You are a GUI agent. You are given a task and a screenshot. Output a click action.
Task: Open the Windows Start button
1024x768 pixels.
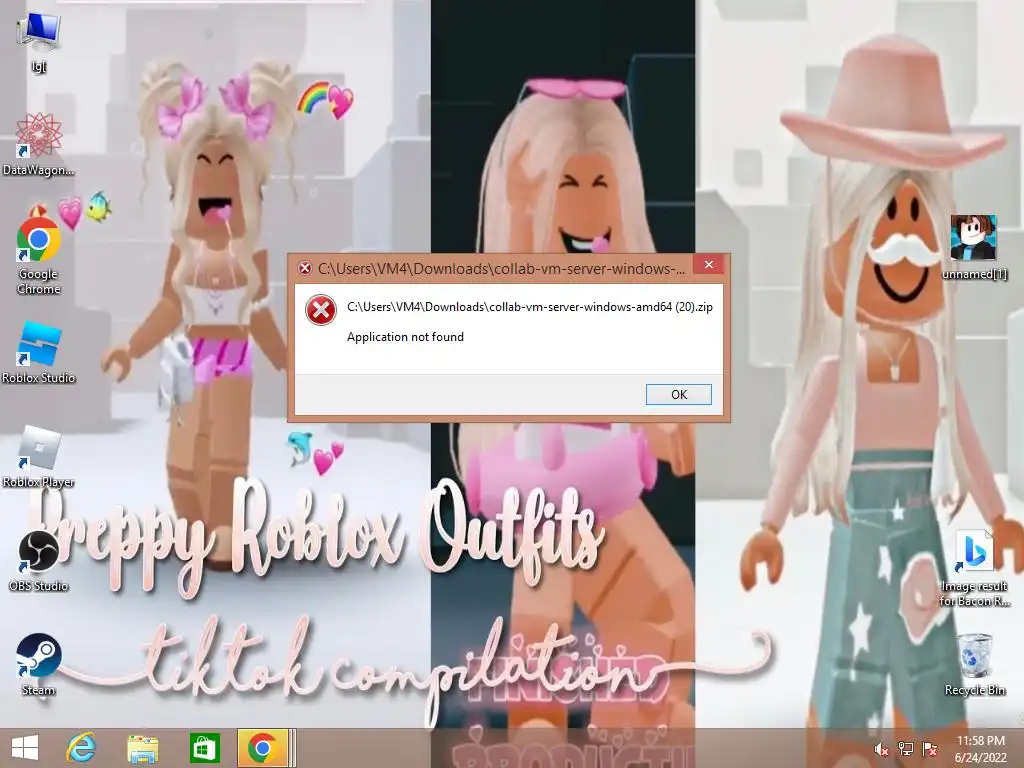(x=25, y=748)
